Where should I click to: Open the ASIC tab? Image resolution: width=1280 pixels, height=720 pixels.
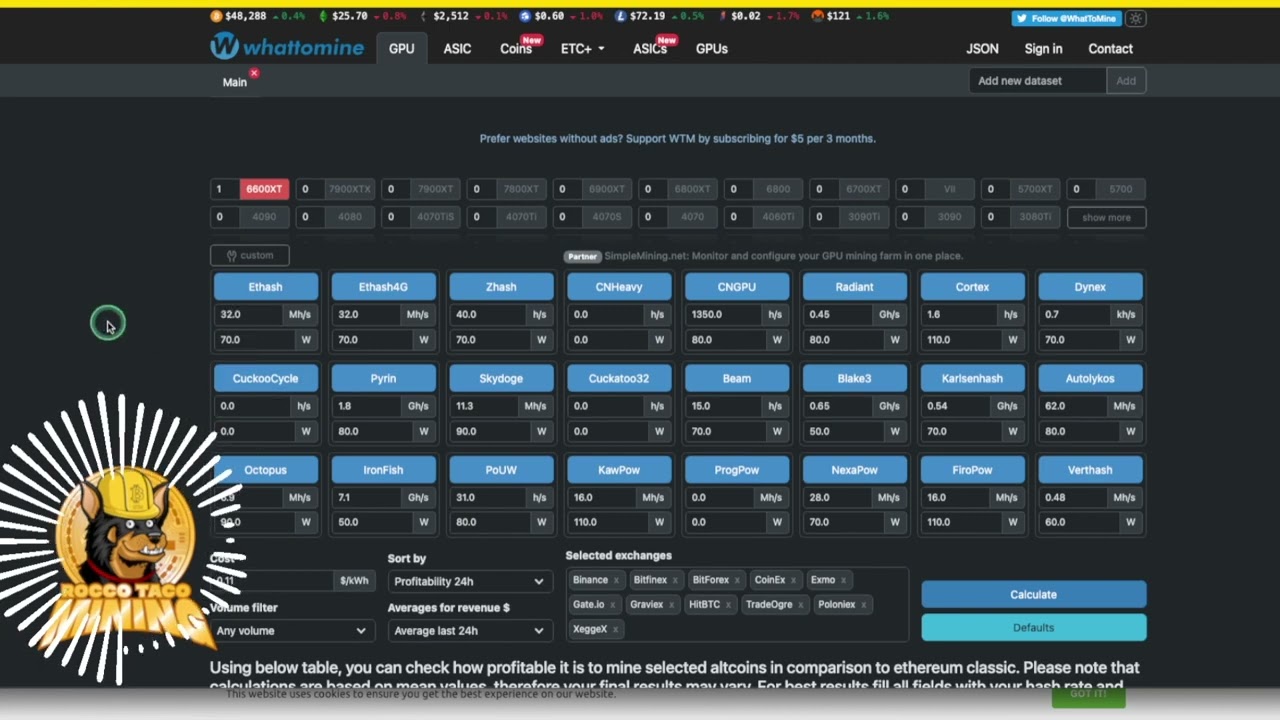point(457,48)
